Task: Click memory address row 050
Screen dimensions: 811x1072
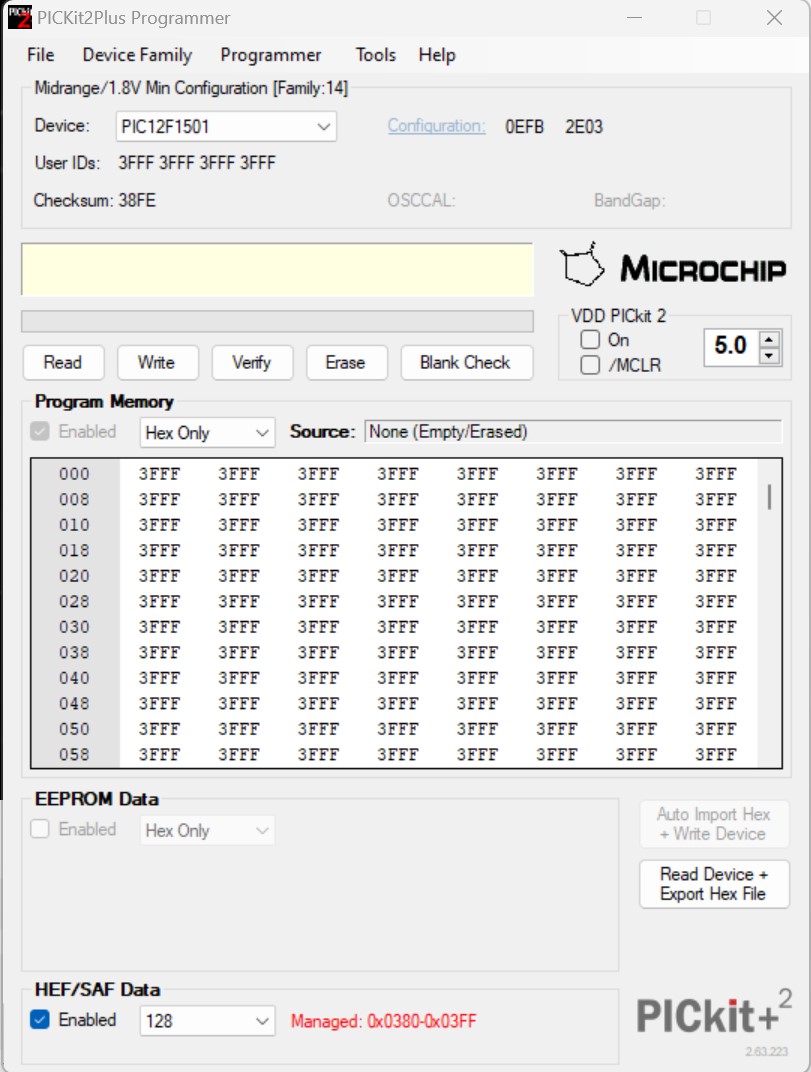Action: coord(74,729)
